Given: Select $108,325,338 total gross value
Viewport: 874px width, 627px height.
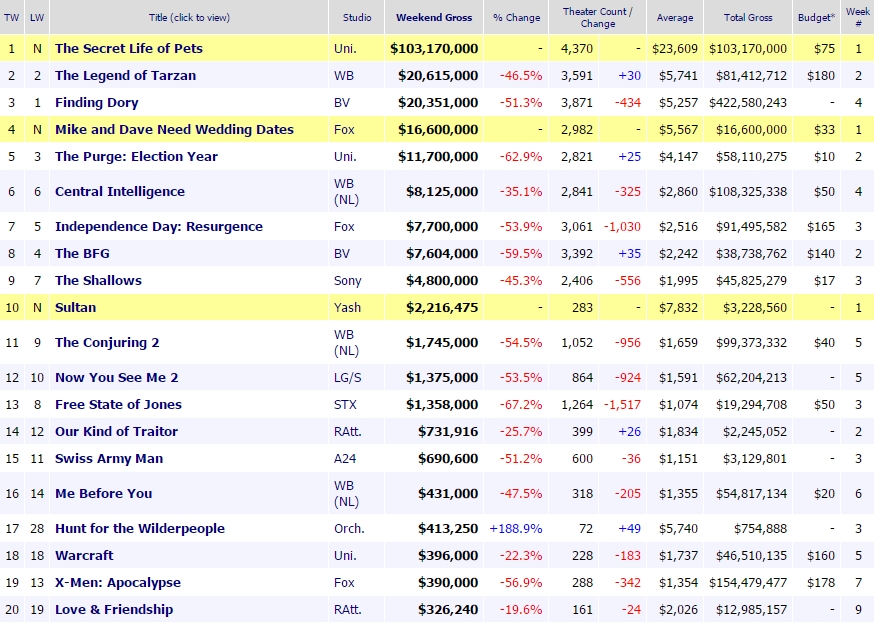Looking at the screenshot, I should (748, 192).
